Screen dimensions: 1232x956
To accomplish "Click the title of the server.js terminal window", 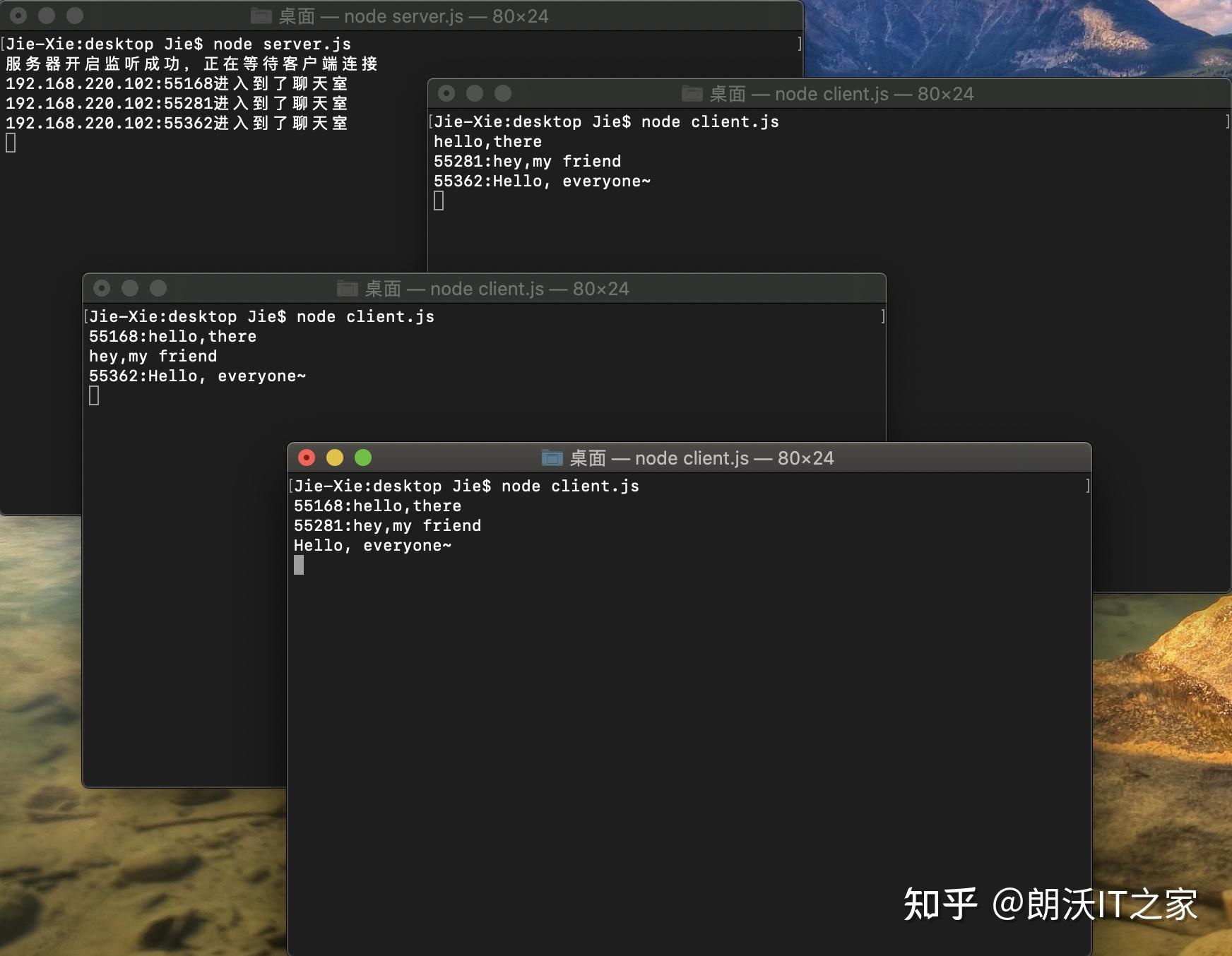I will coord(413,16).
